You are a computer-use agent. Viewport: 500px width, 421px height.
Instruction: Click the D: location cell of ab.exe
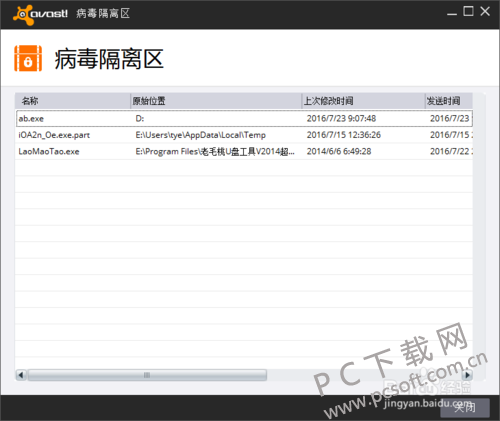[x=140, y=119]
